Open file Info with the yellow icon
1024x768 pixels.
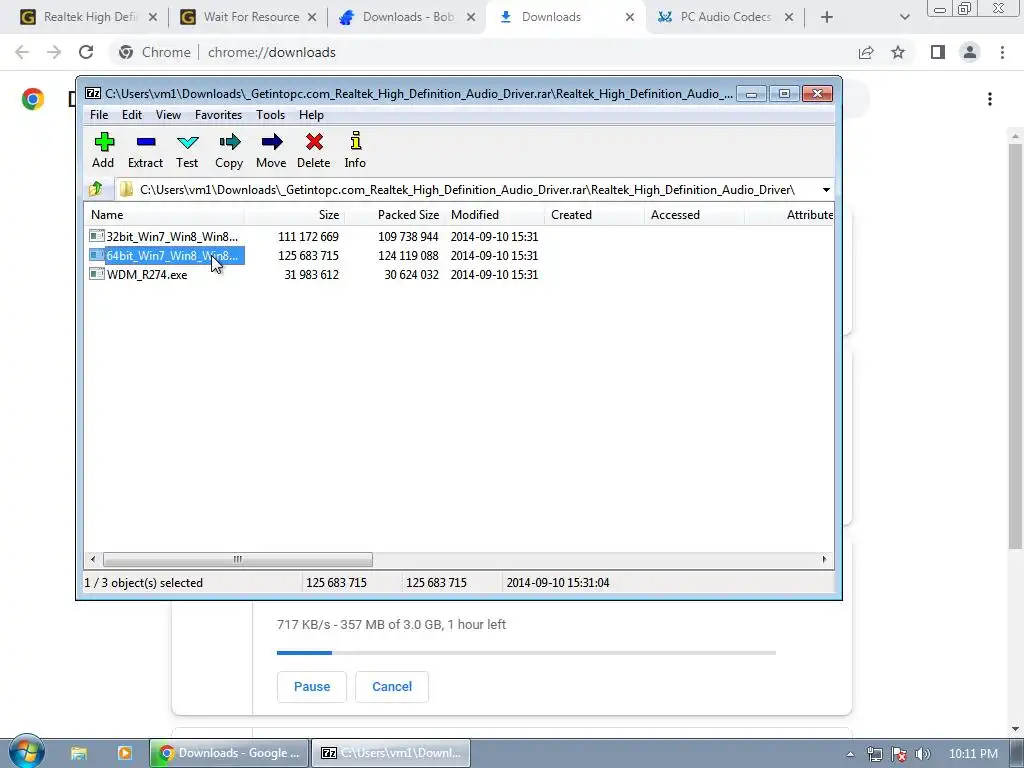click(355, 150)
